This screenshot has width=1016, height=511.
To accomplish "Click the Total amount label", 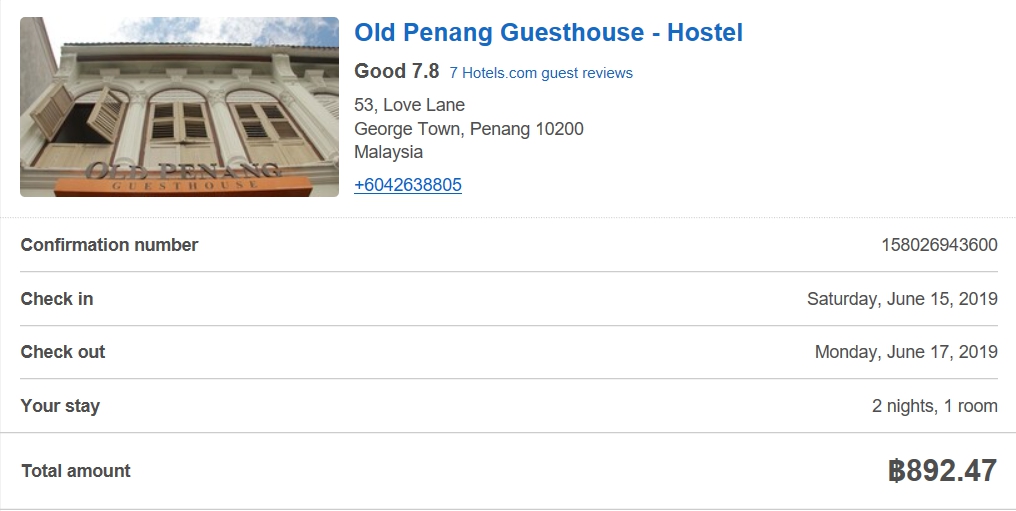I will [76, 471].
